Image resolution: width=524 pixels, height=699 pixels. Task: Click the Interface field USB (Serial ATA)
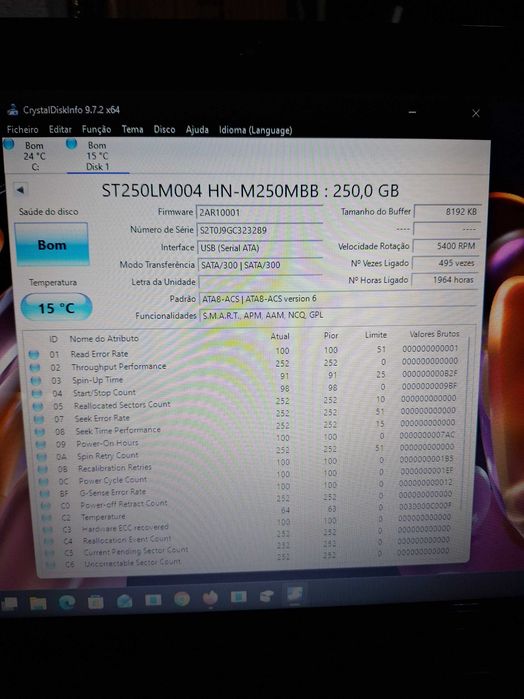pyautogui.click(x=260, y=248)
